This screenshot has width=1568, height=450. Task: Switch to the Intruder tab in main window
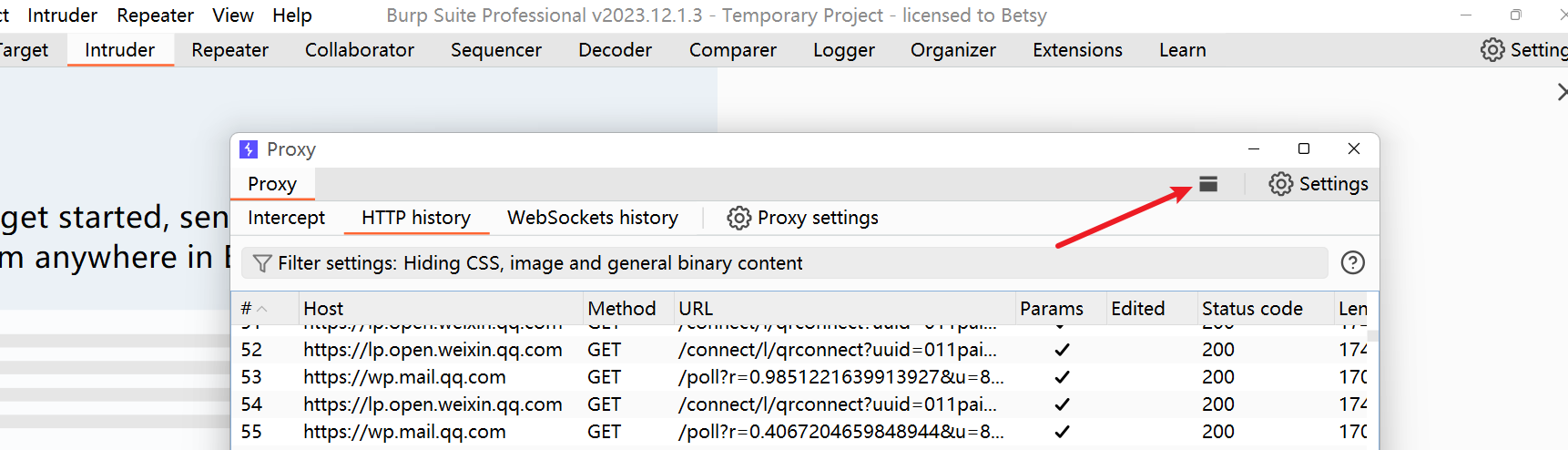[x=120, y=50]
